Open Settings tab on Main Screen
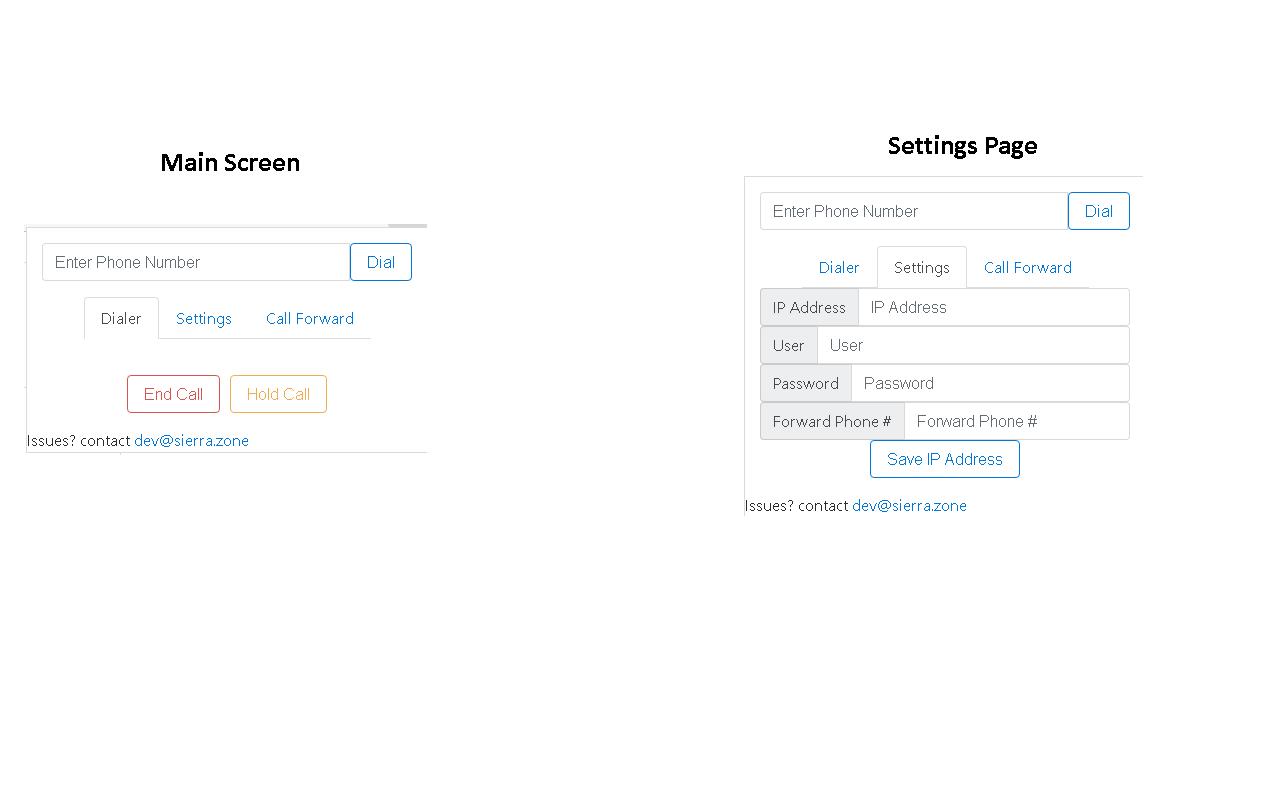The width and height of the screenshot is (1280, 800). coord(204,318)
